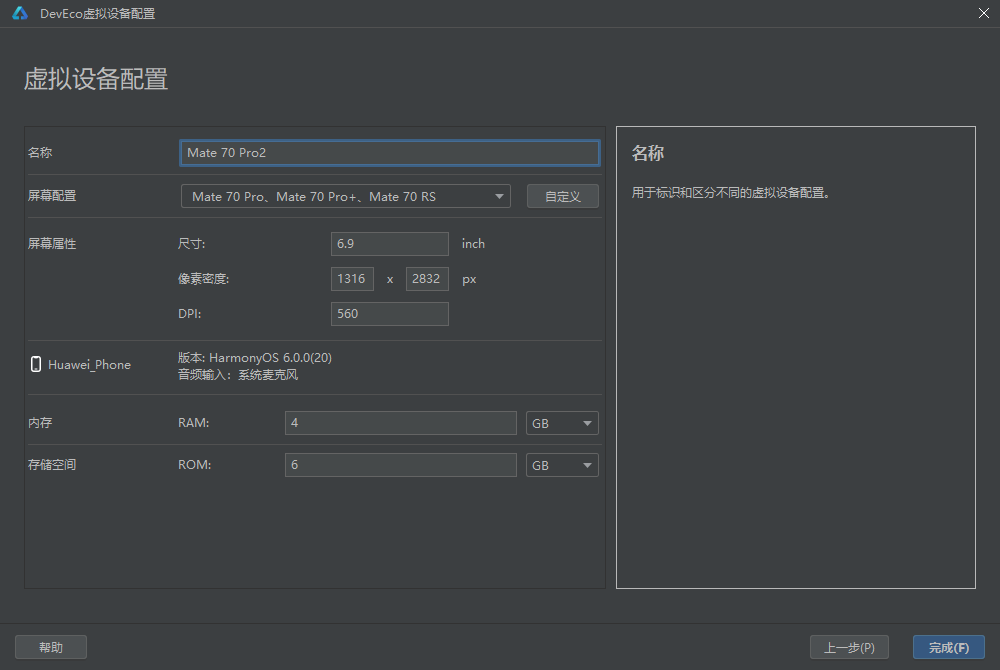Click the 名称 heading in the description panel

647,153
